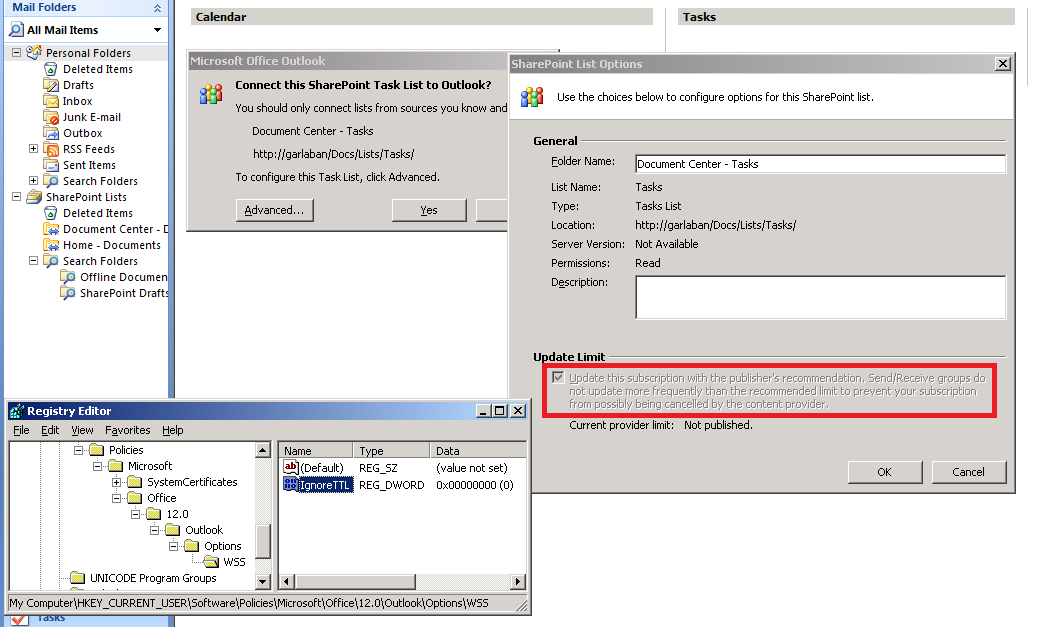
Task: Click the Description text box
Action: 820,298
